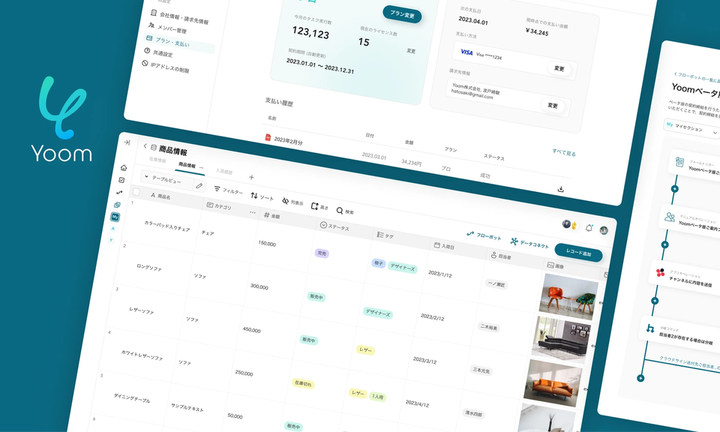
Task: Click the レコード追加 button
Action: click(579, 252)
